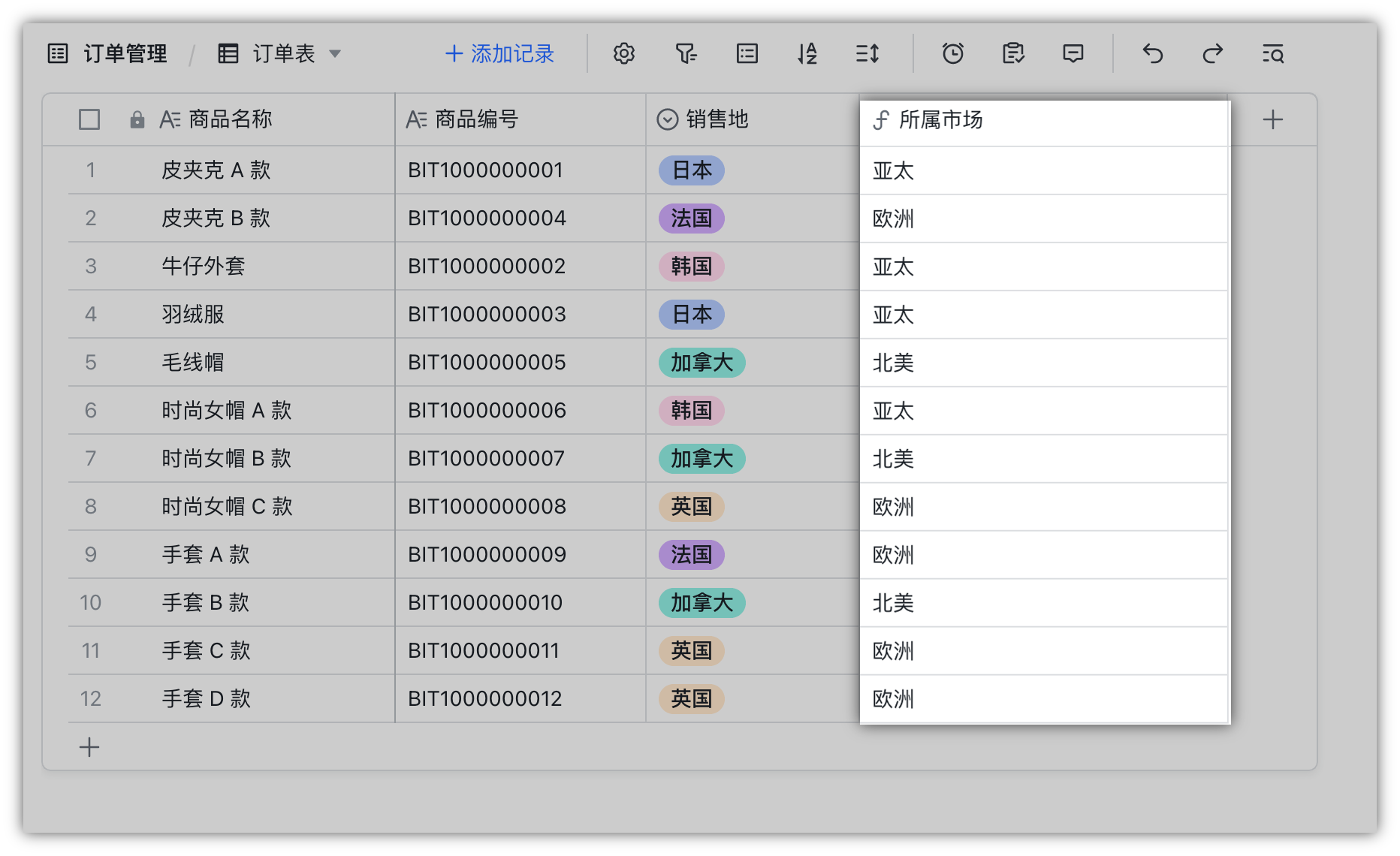Open the comments bubble icon
The height and width of the screenshot is (856, 1400).
(x=1073, y=53)
